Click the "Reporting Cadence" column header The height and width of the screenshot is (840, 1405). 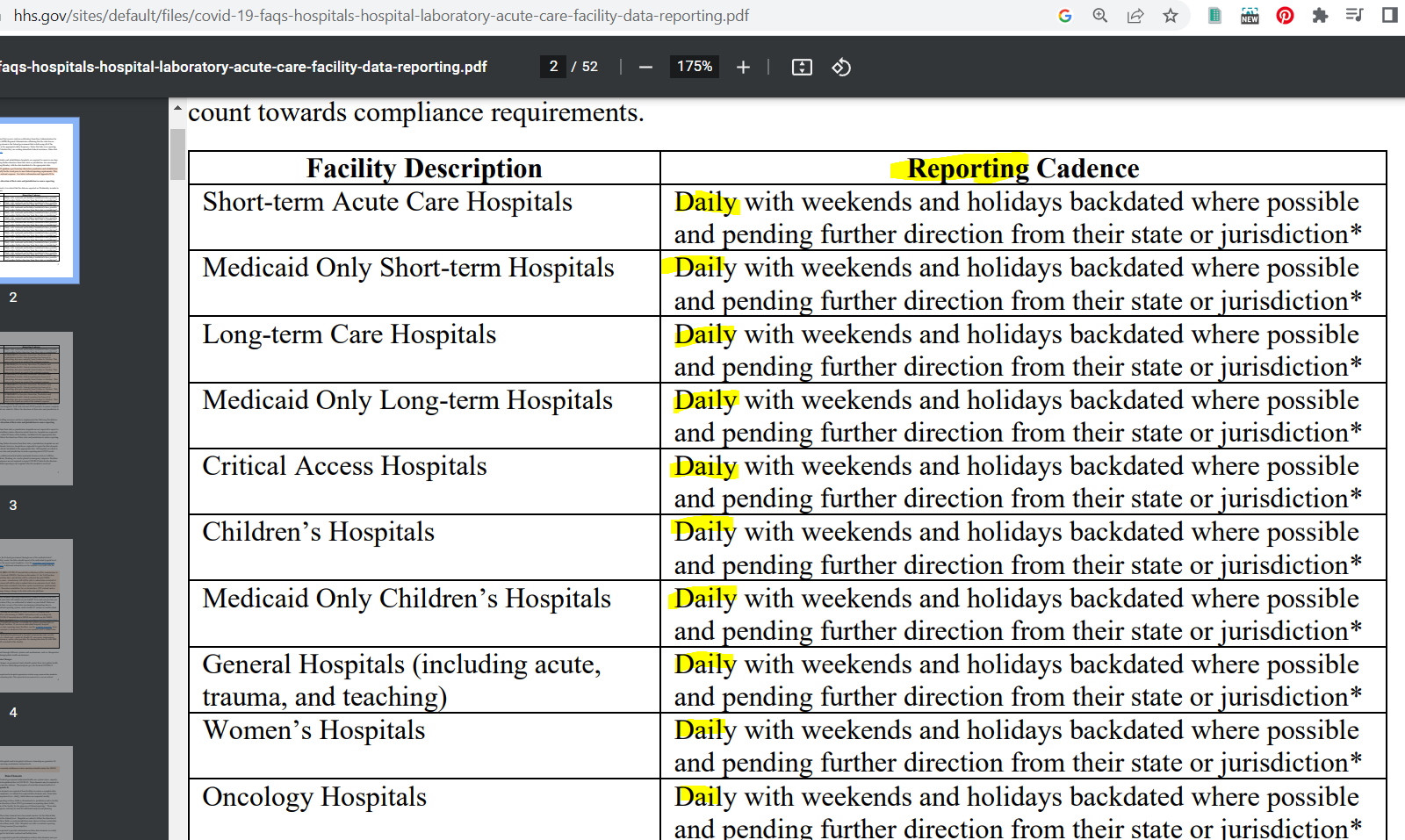pyautogui.click(x=1023, y=168)
